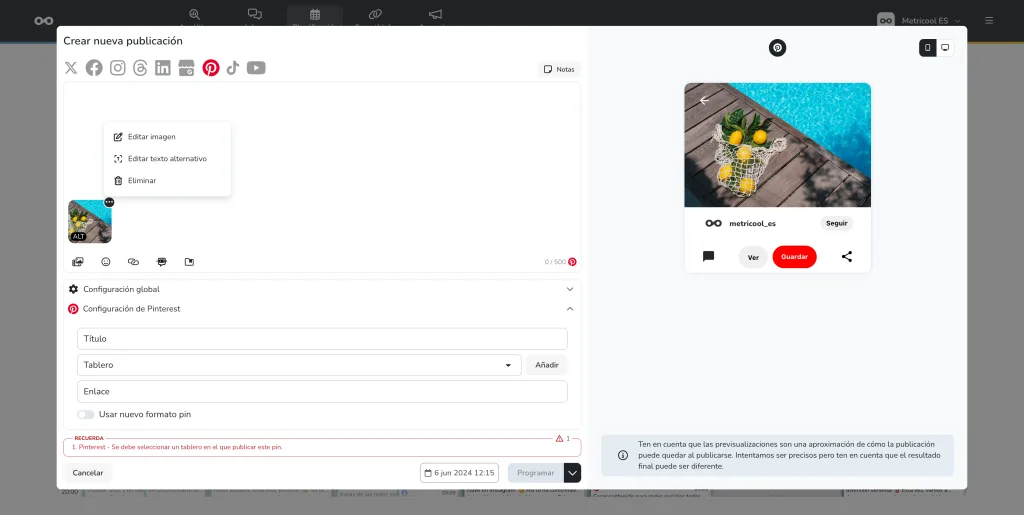Select the TikTok network icon

click(x=233, y=68)
